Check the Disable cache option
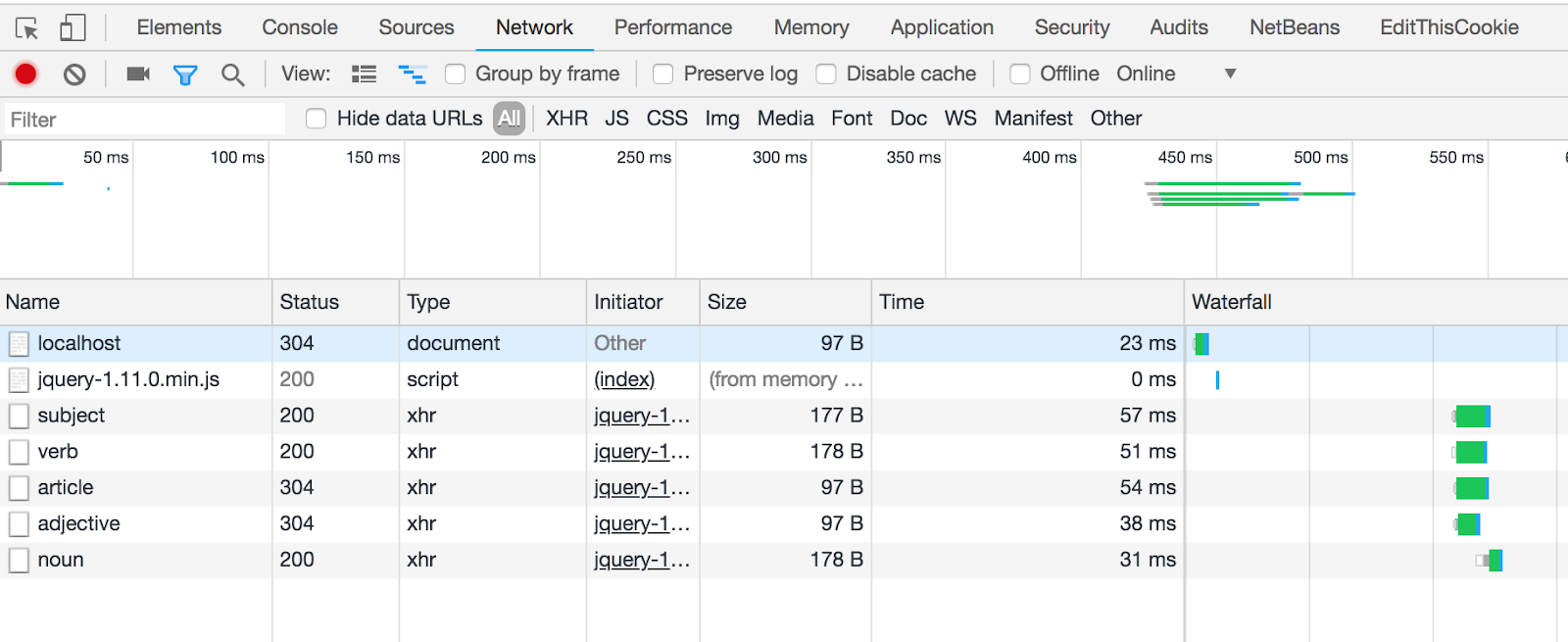This screenshot has height=642, width=1568. [x=826, y=74]
